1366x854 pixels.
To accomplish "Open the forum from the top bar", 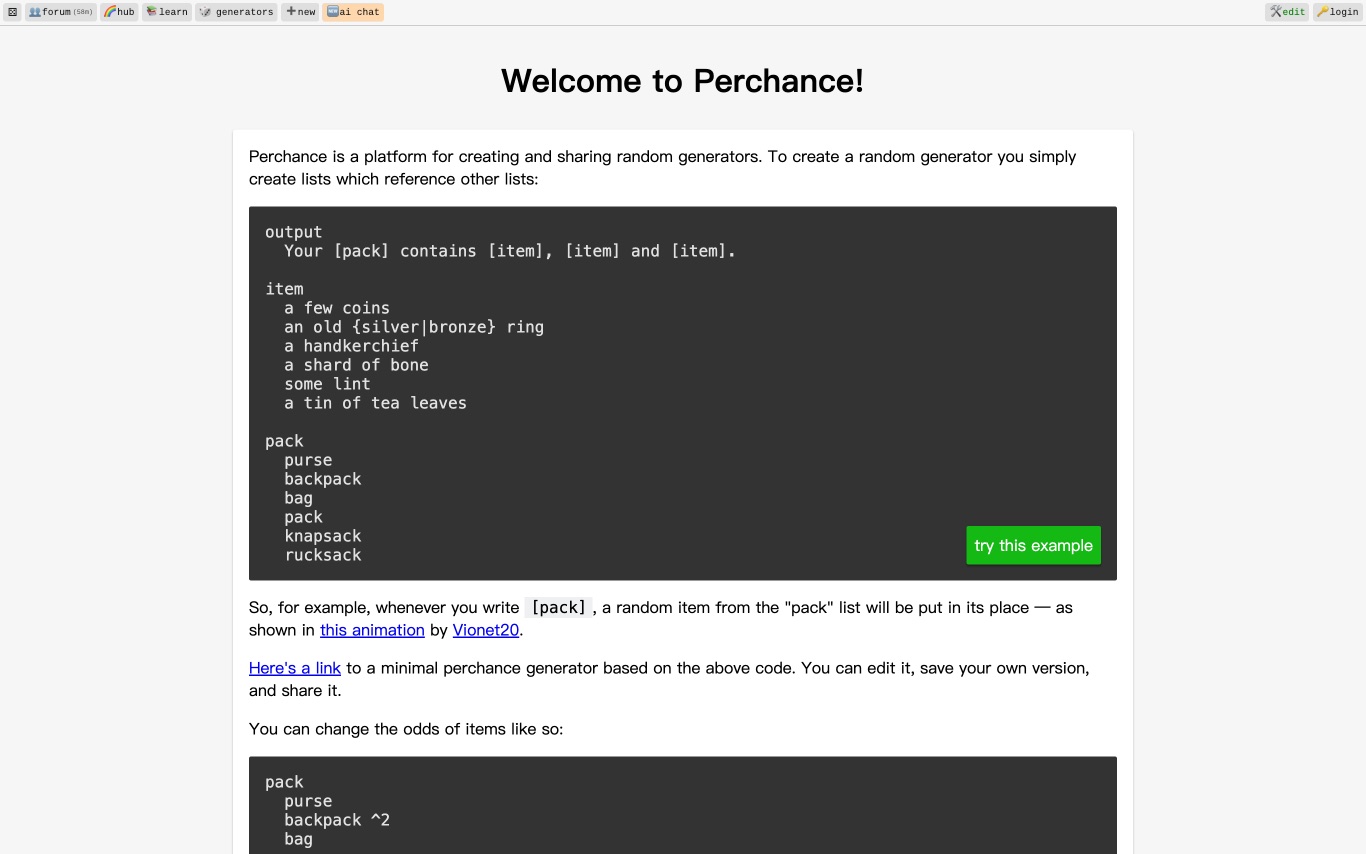I will click(x=61, y=12).
